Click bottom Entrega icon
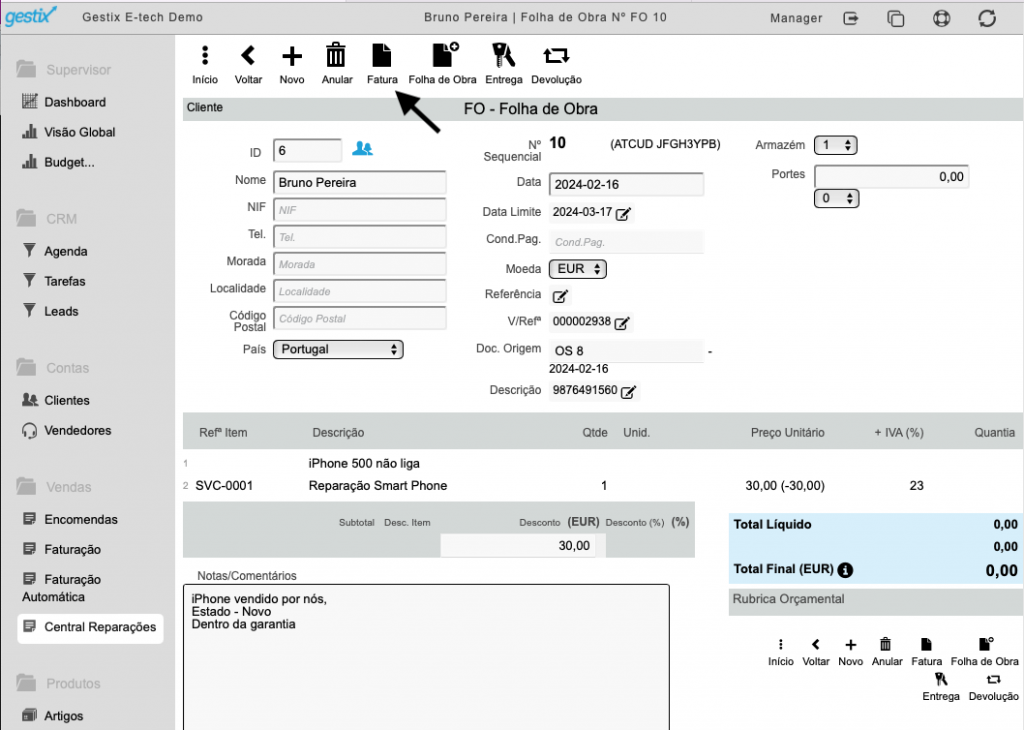The height and width of the screenshot is (730, 1024). [x=940, y=680]
